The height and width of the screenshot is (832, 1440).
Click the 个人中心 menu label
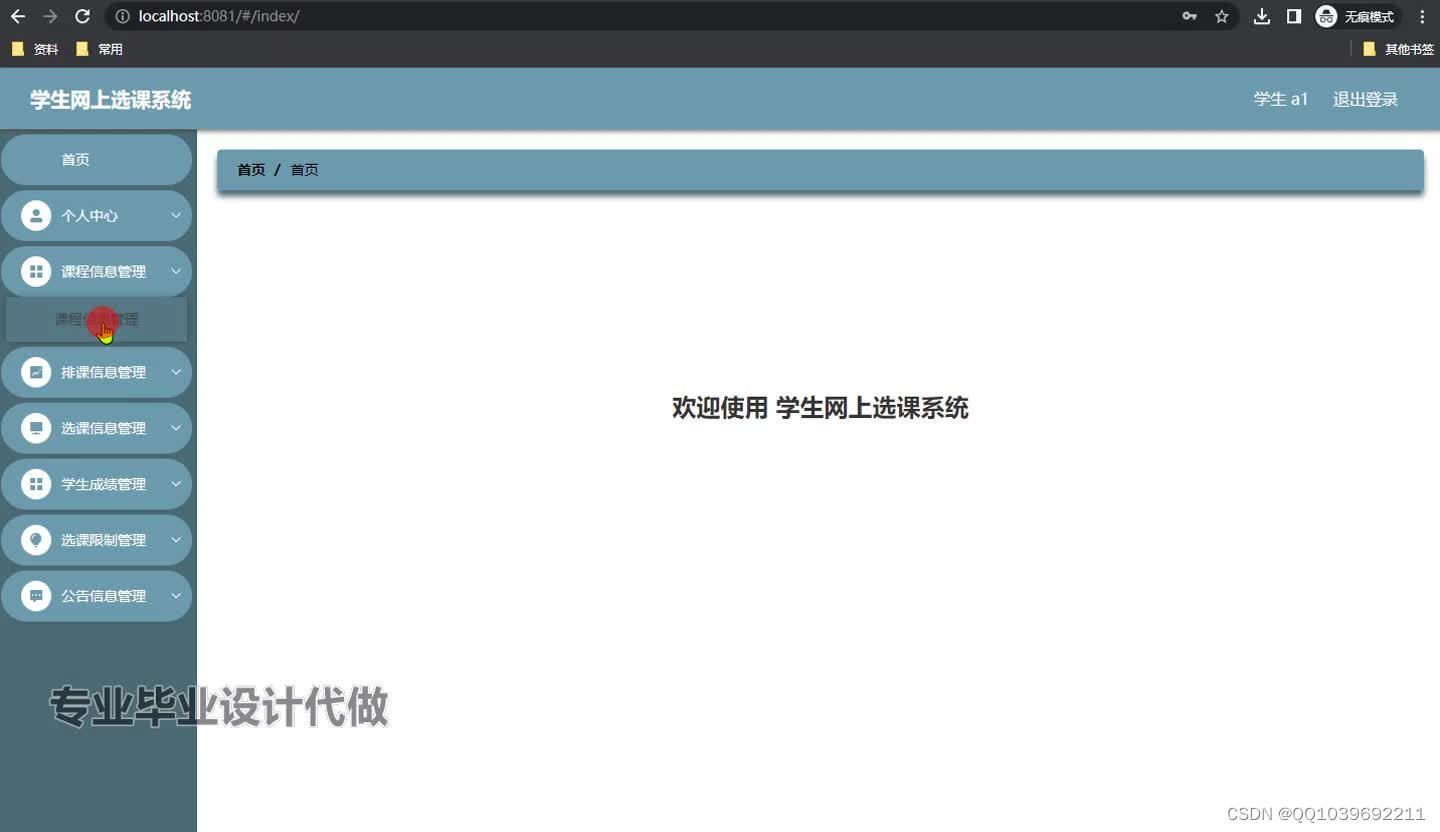point(89,216)
